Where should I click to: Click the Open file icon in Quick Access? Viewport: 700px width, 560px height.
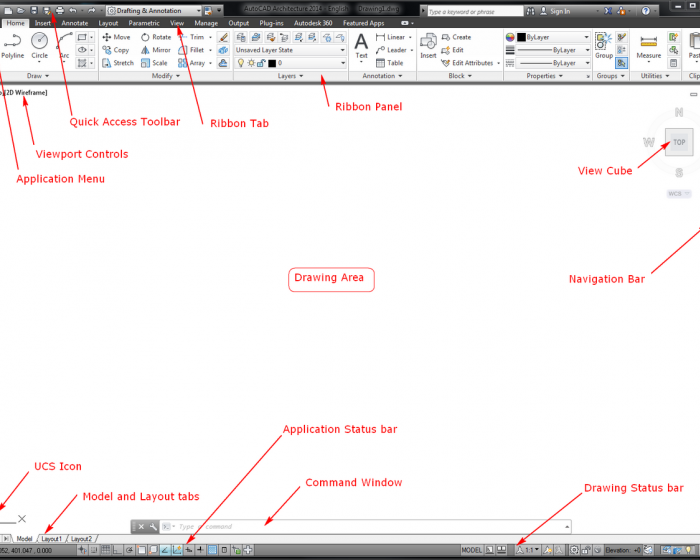click(x=21, y=10)
